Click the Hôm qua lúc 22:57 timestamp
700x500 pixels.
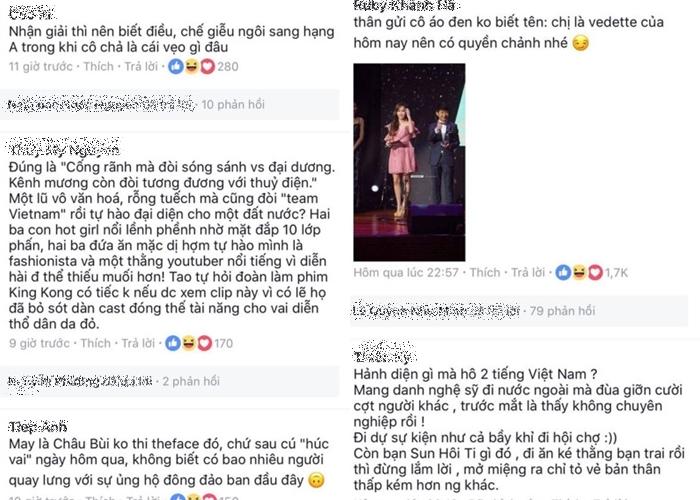point(406,272)
